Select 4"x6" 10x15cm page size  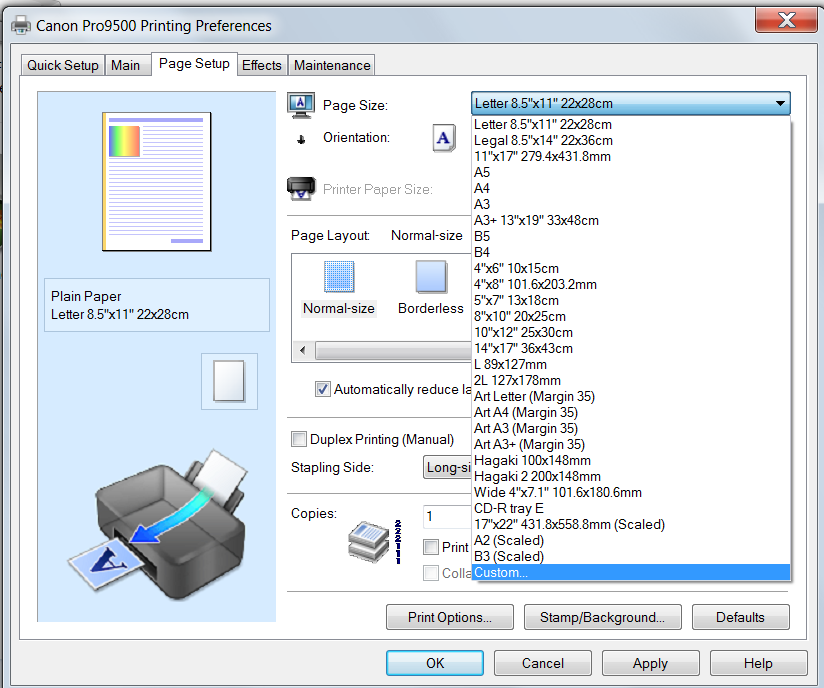point(631,269)
